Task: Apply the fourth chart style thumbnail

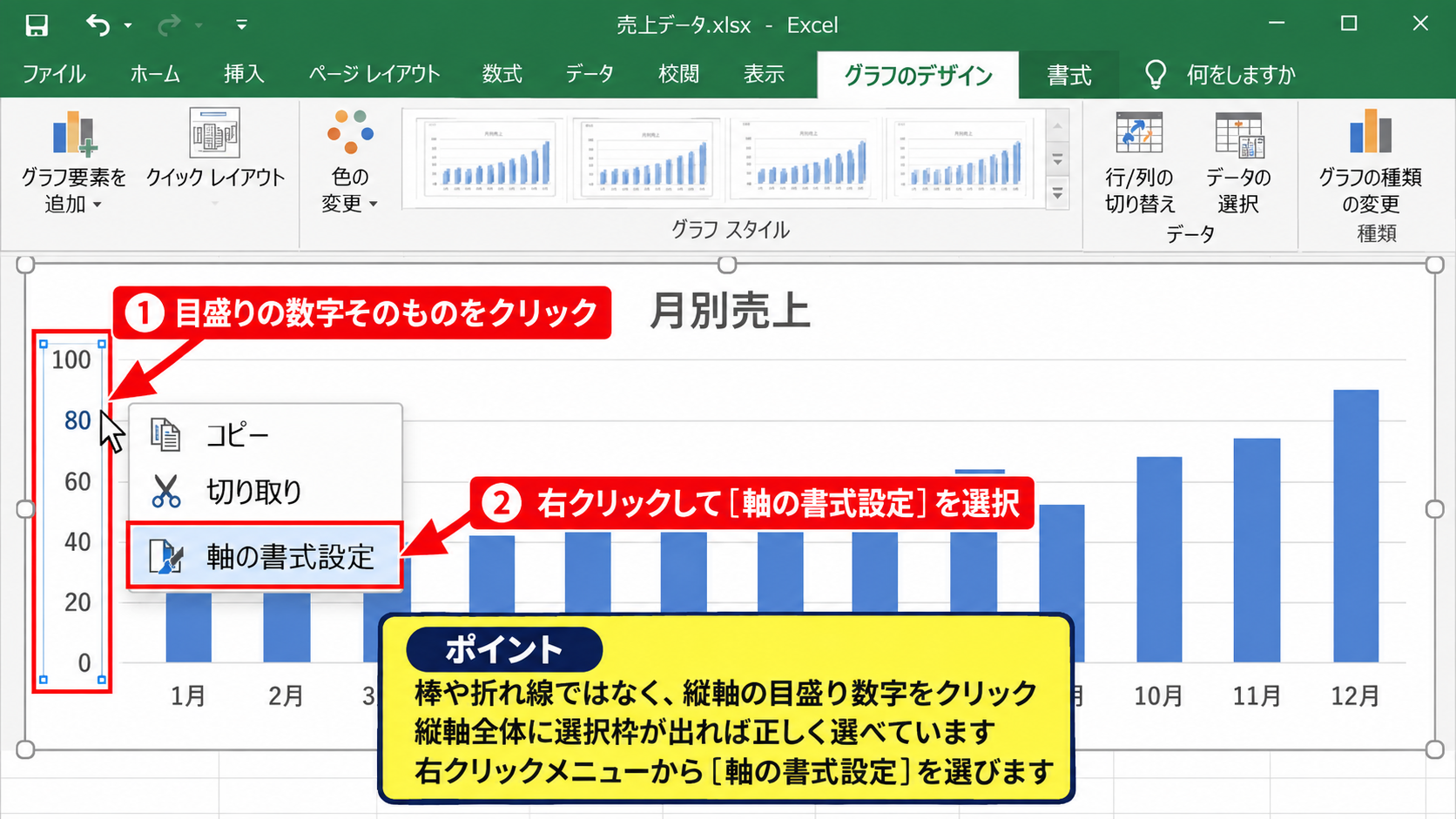Action: (960, 160)
